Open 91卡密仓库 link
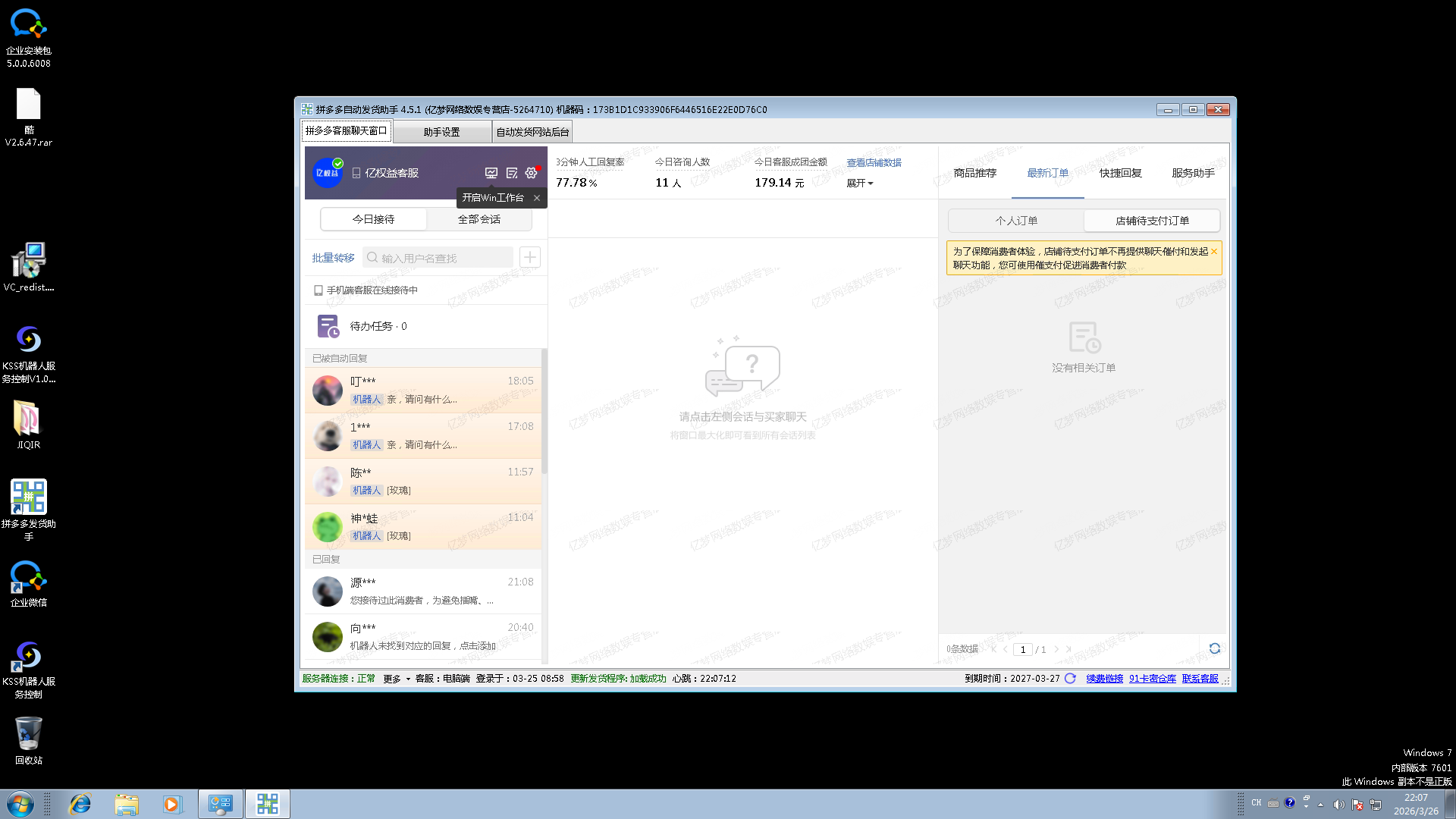The height and width of the screenshot is (819, 1456). click(1153, 679)
